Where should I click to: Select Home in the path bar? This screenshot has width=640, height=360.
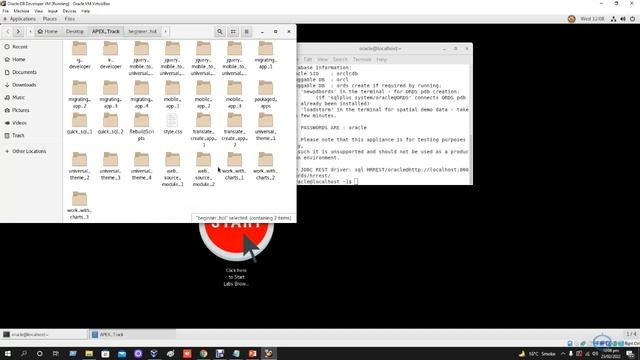point(47,31)
